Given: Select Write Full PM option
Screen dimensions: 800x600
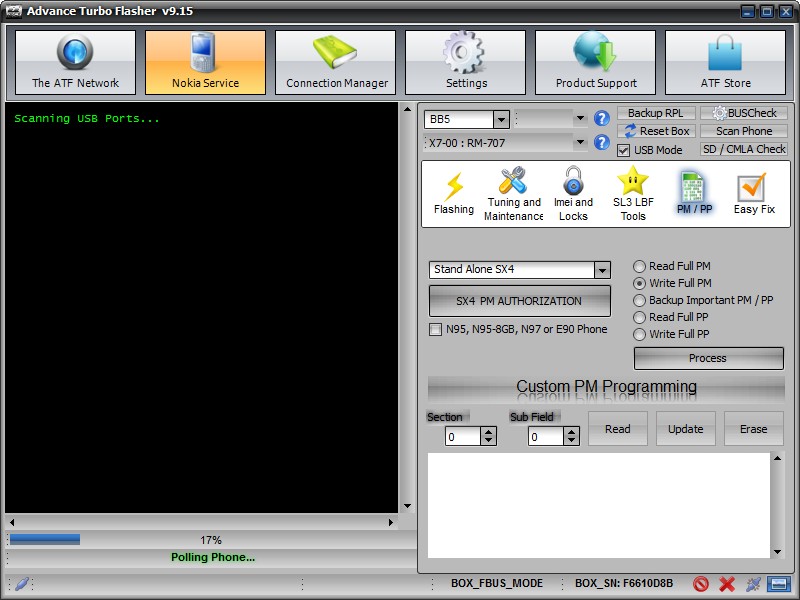Looking at the screenshot, I should pyautogui.click(x=639, y=283).
